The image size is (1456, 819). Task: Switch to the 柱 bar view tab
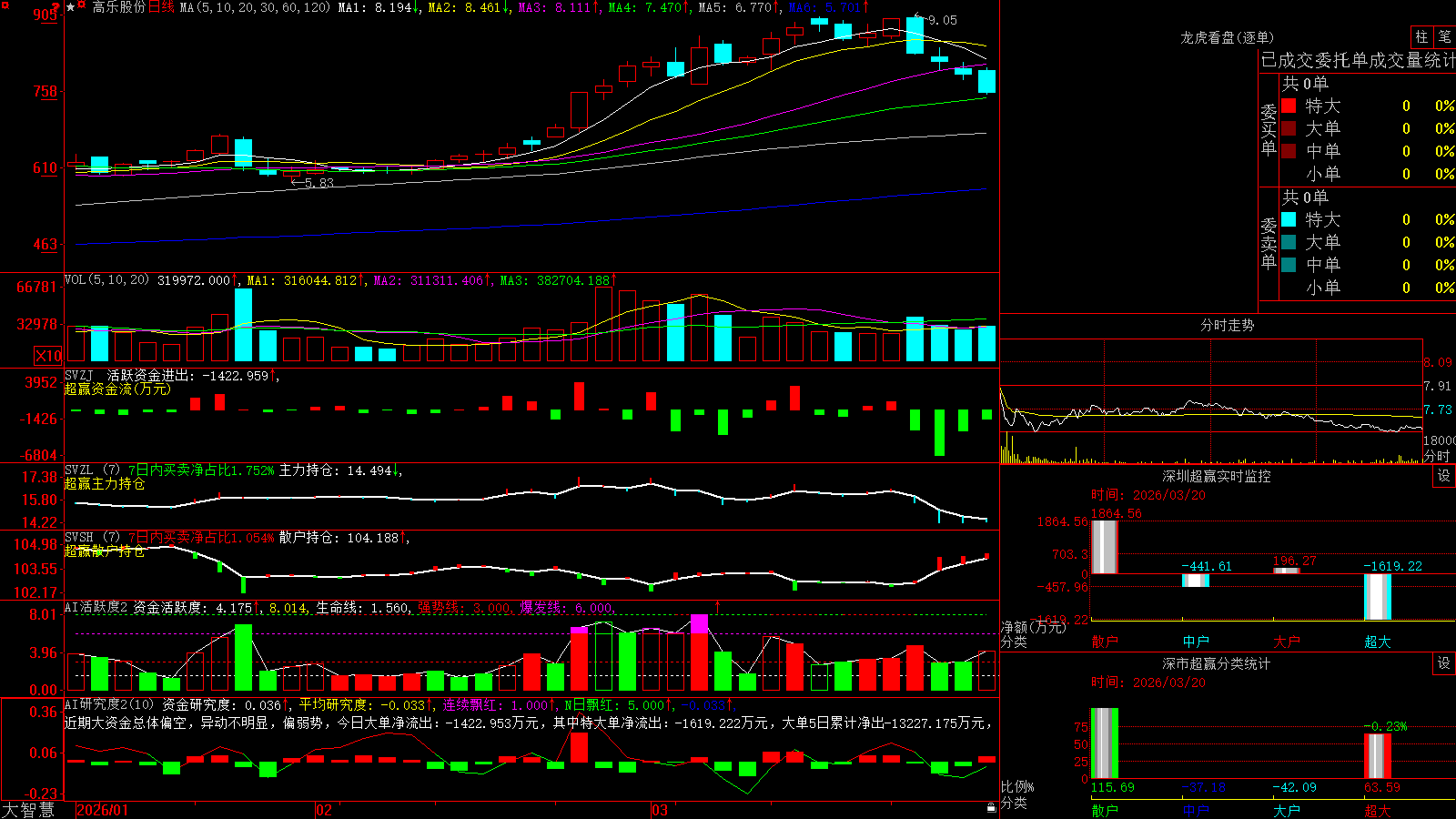[x=1421, y=36]
